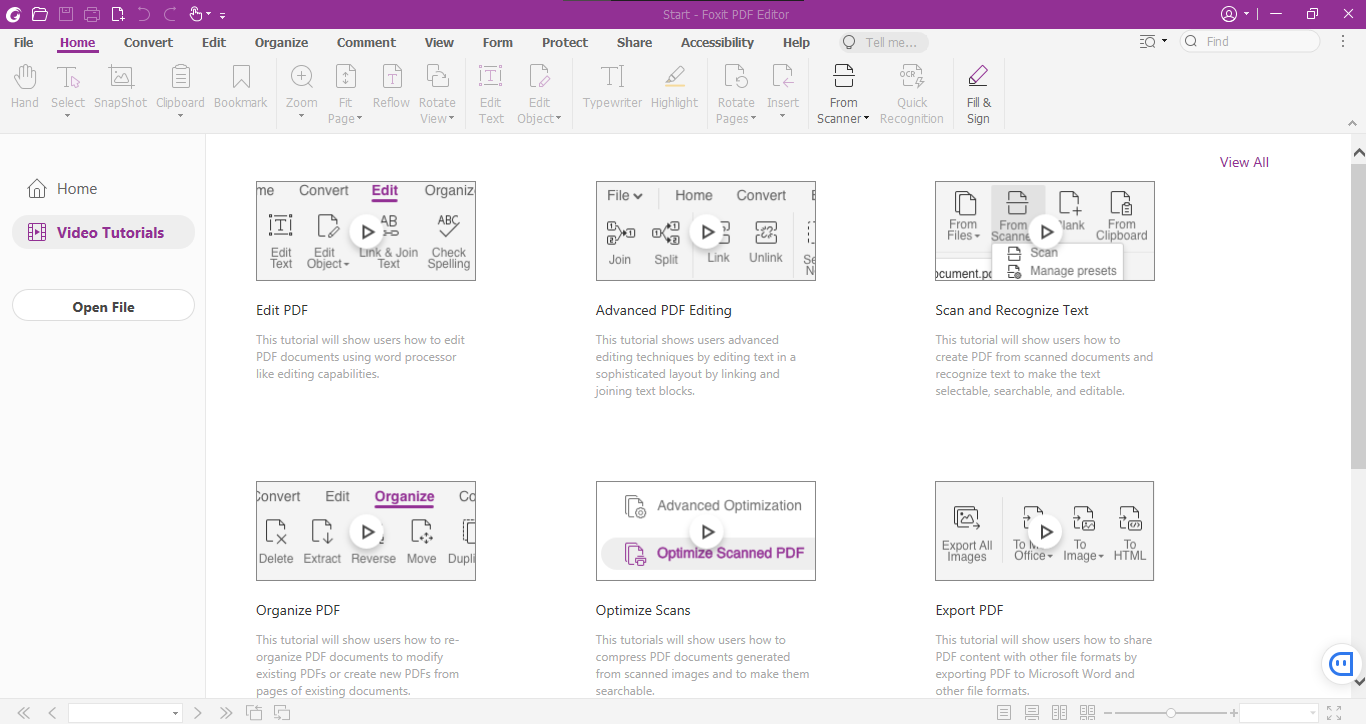Switch to the Convert tab
Image resolution: width=1366 pixels, height=724 pixels.
pyautogui.click(x=148, y=43)
